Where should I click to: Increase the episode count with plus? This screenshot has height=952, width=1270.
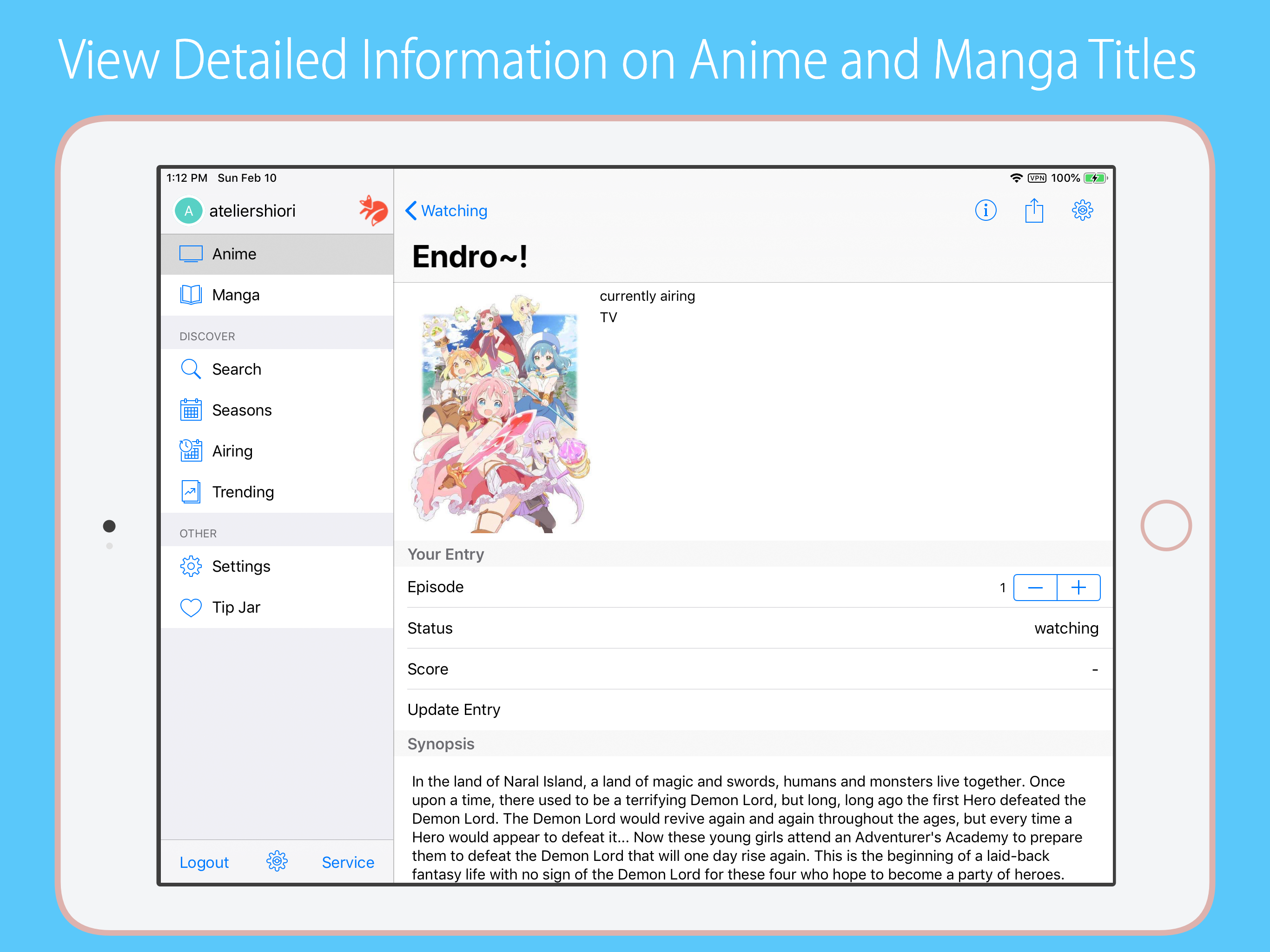coord(1078,588)
